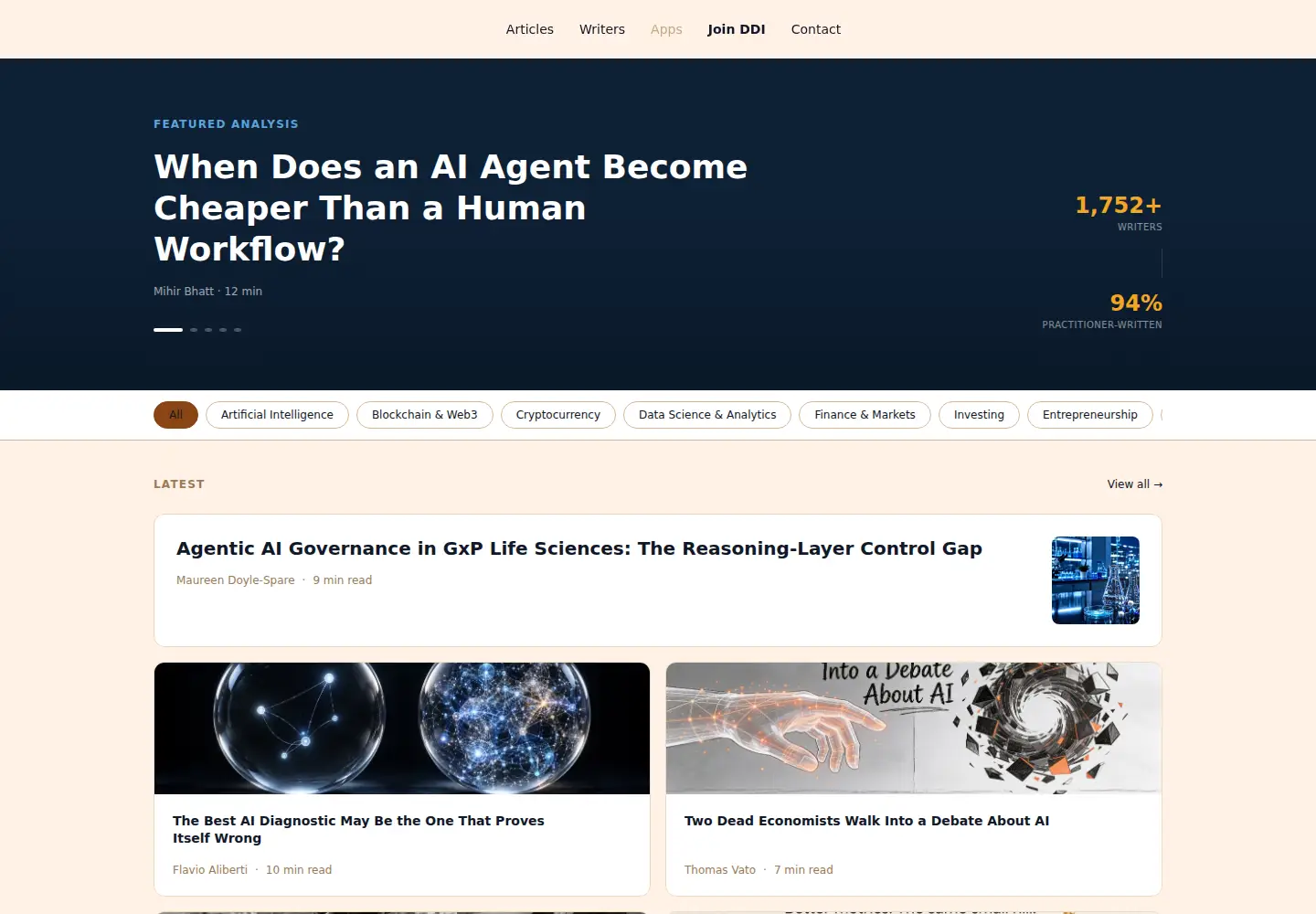Filter by Cryptocurrency category
The image size is (1316, 914).
558,415
